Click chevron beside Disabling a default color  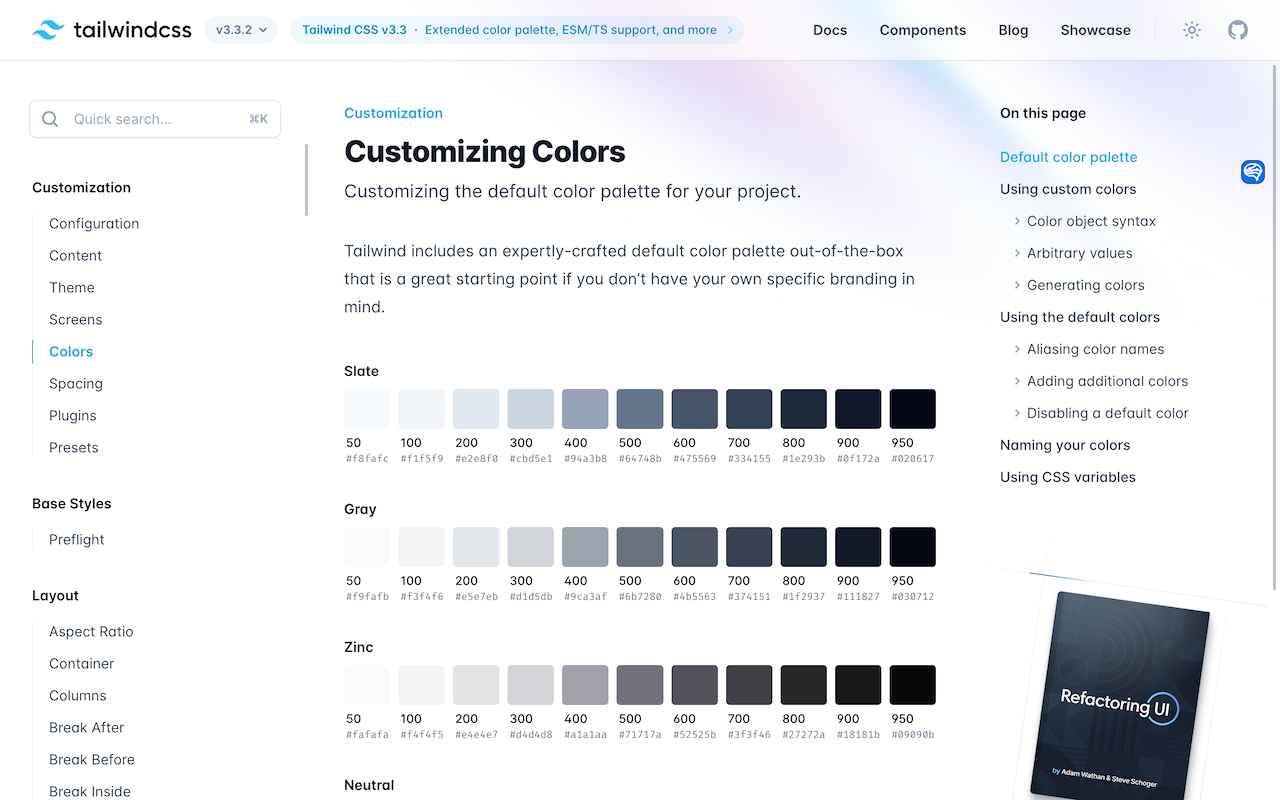point(1017,413)
